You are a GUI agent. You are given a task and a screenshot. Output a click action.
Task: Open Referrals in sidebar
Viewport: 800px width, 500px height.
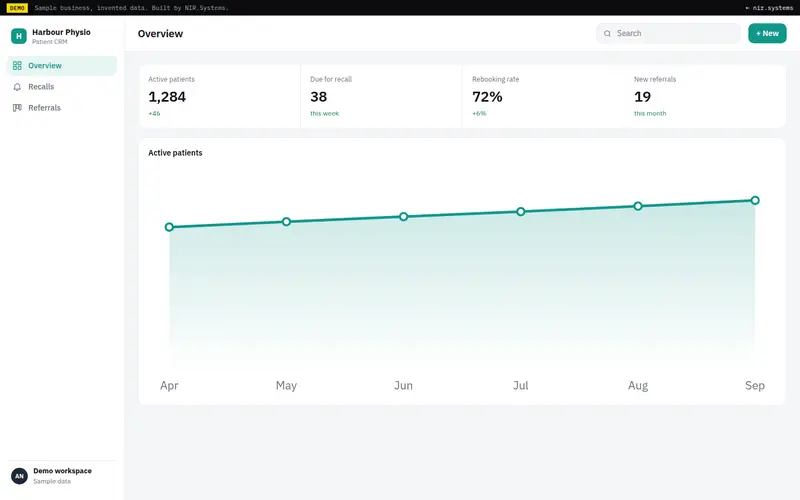point(62,108)
